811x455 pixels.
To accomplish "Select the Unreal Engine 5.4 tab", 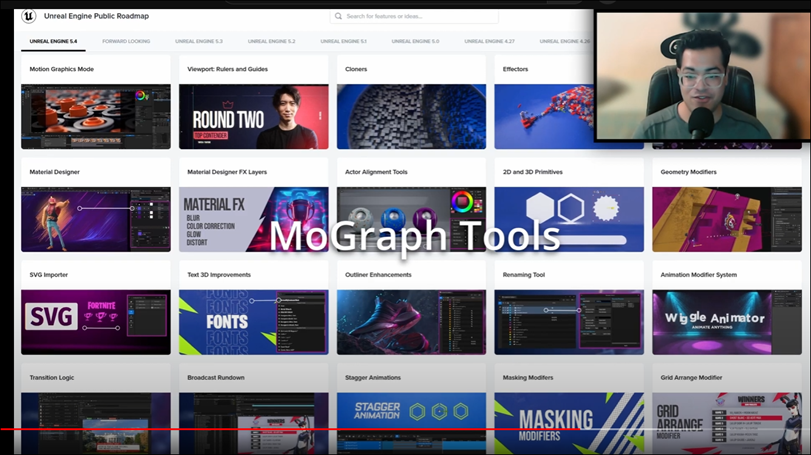I will (x=53, y=41).
